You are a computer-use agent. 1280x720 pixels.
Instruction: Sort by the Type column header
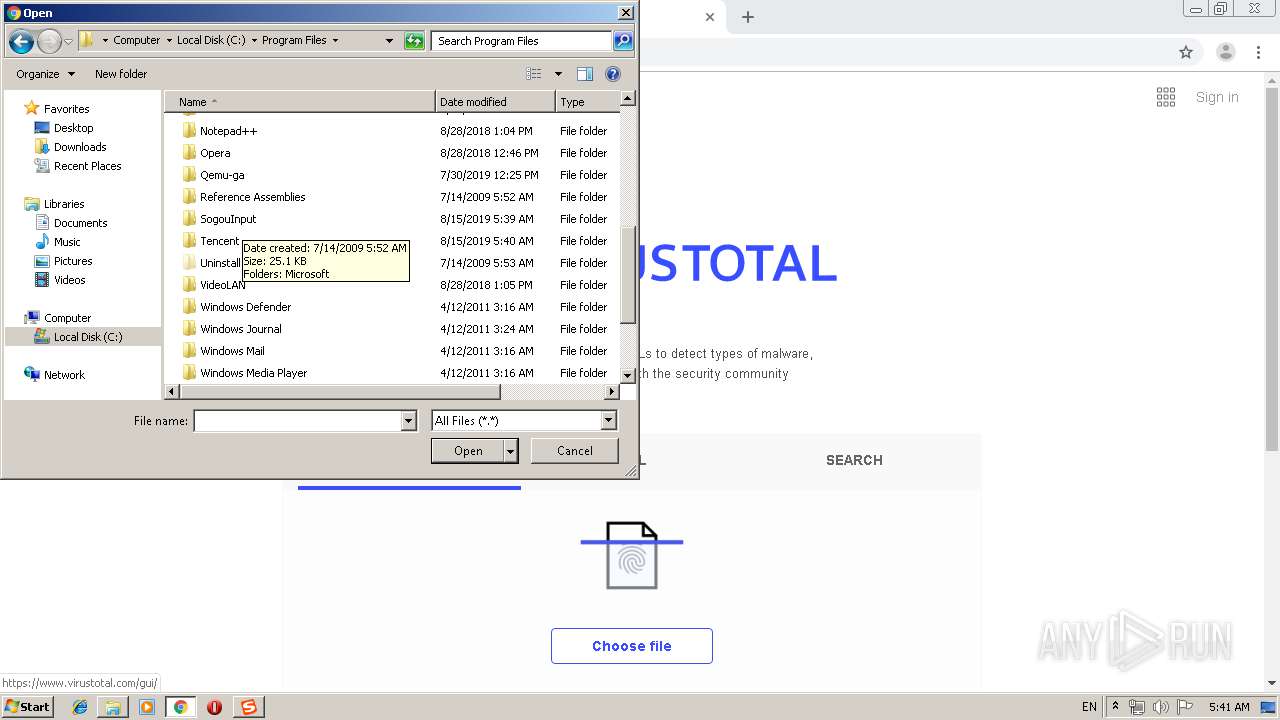click(x=588, y=102)
